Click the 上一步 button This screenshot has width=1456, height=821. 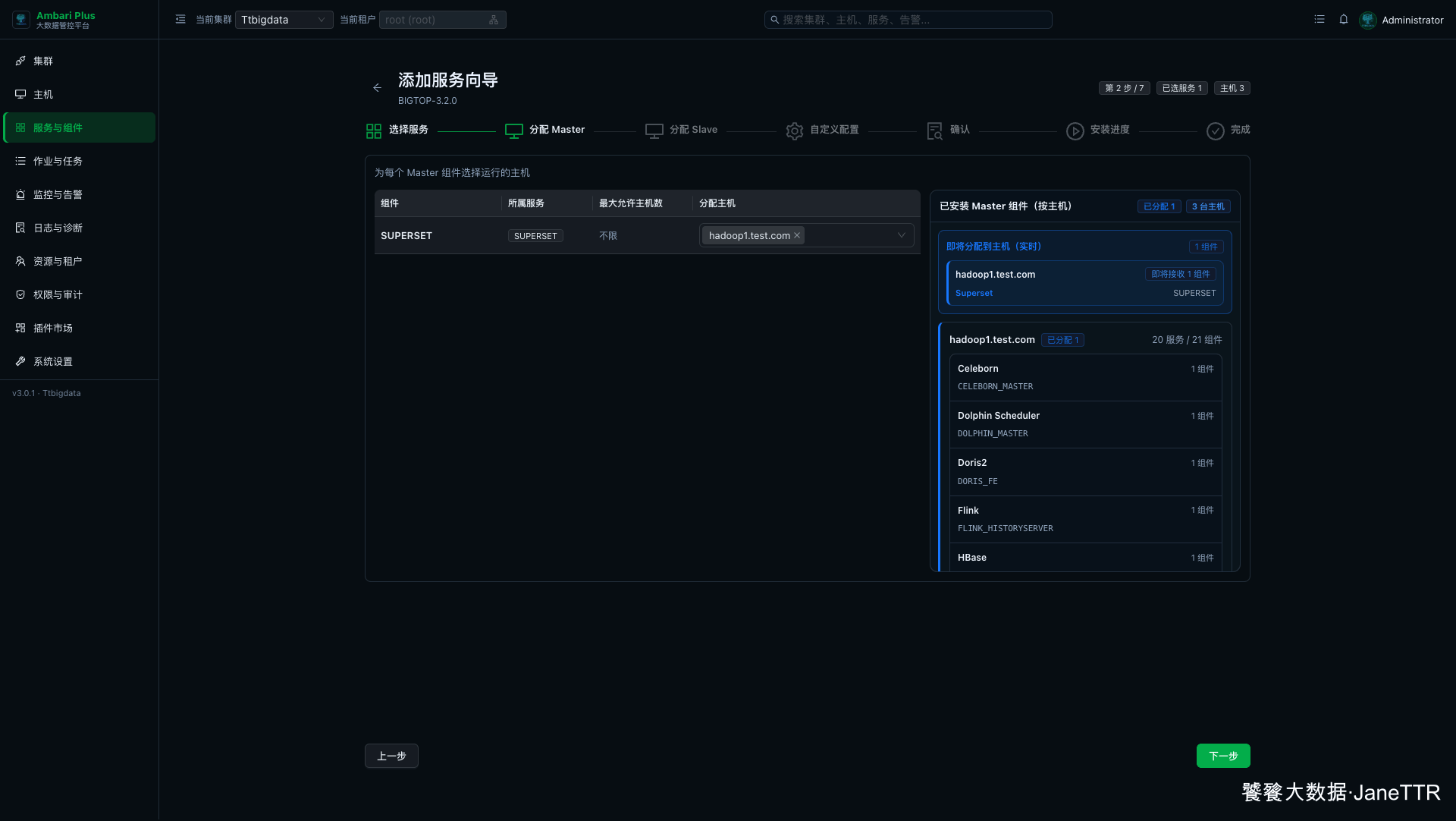point(391,756)
